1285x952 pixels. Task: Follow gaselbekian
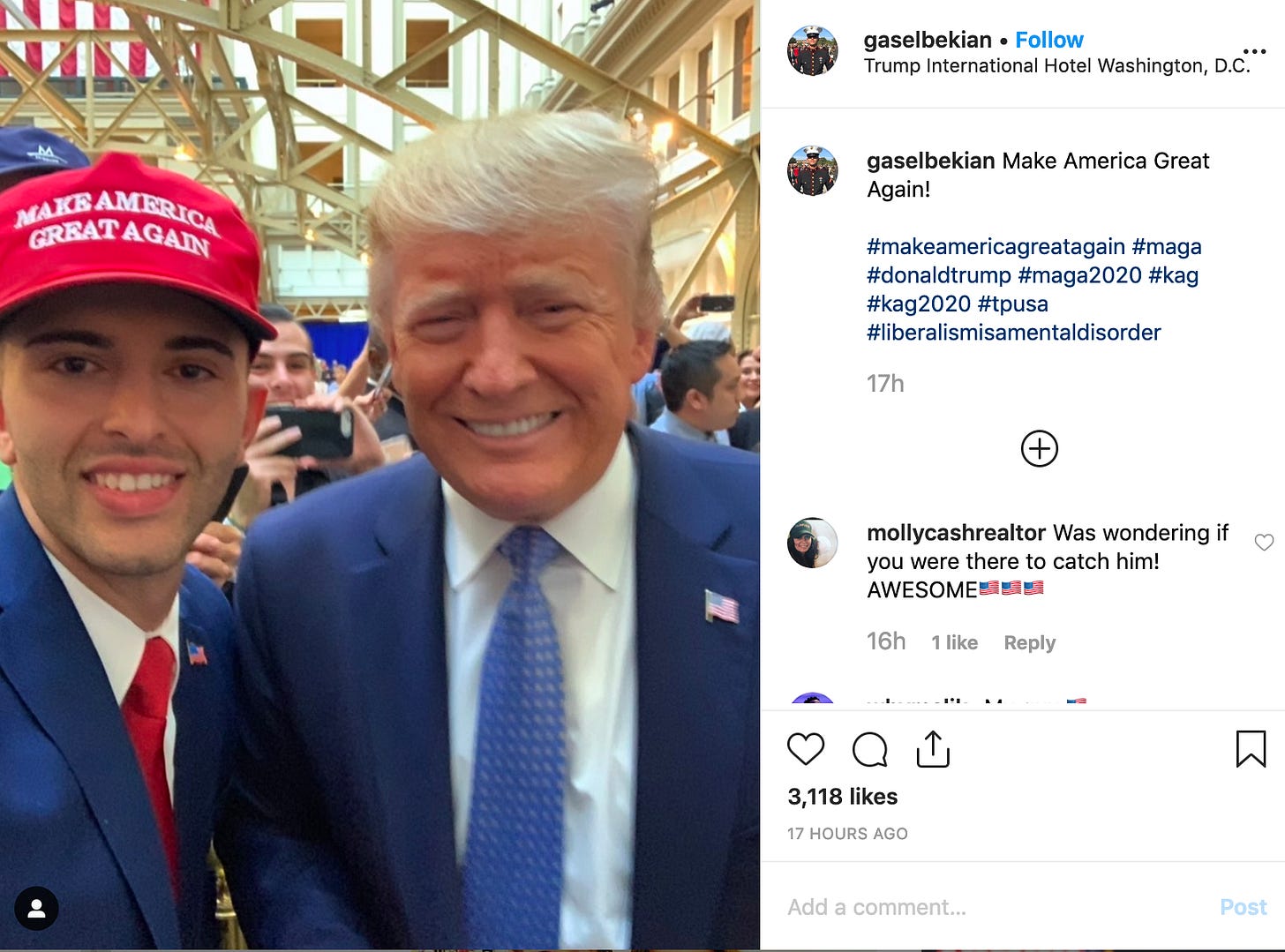[1048, 40]
